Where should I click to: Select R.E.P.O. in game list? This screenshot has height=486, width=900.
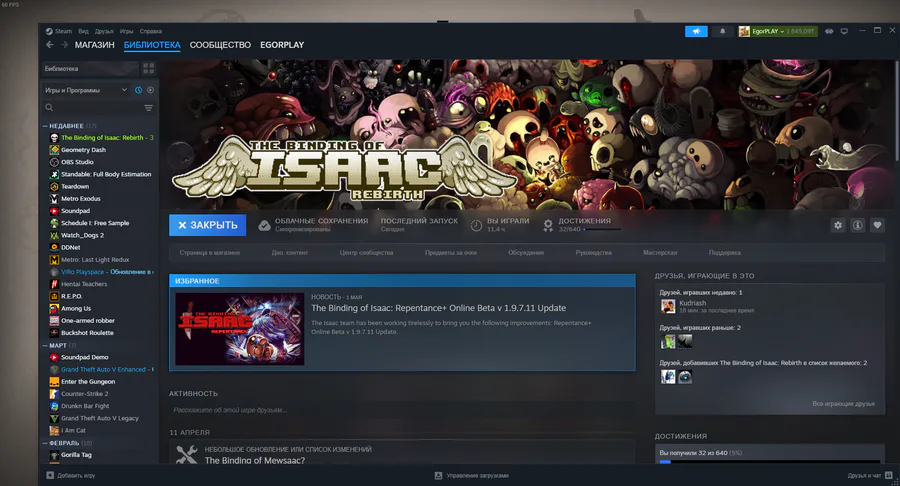[x=71, y=296]
